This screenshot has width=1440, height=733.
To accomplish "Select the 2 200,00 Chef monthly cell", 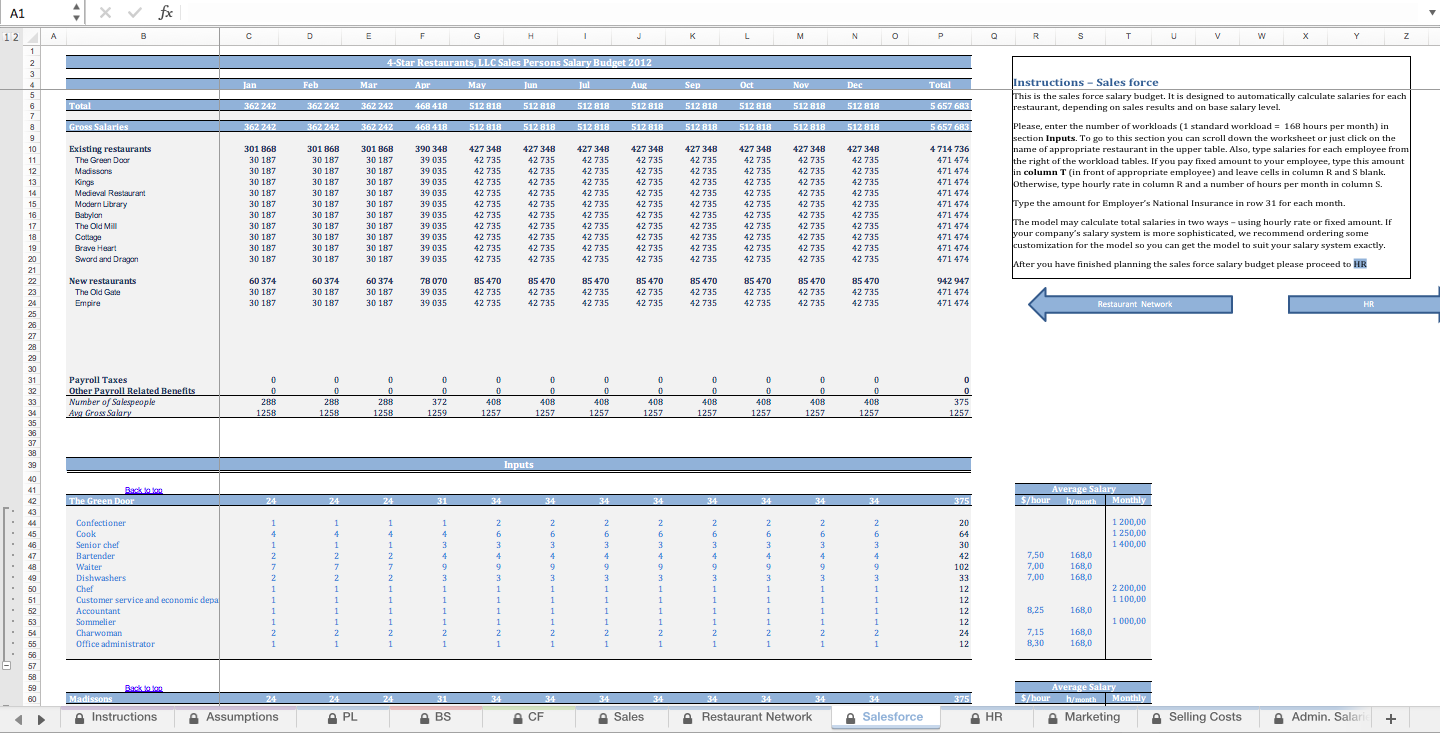I will point(1129,589).
